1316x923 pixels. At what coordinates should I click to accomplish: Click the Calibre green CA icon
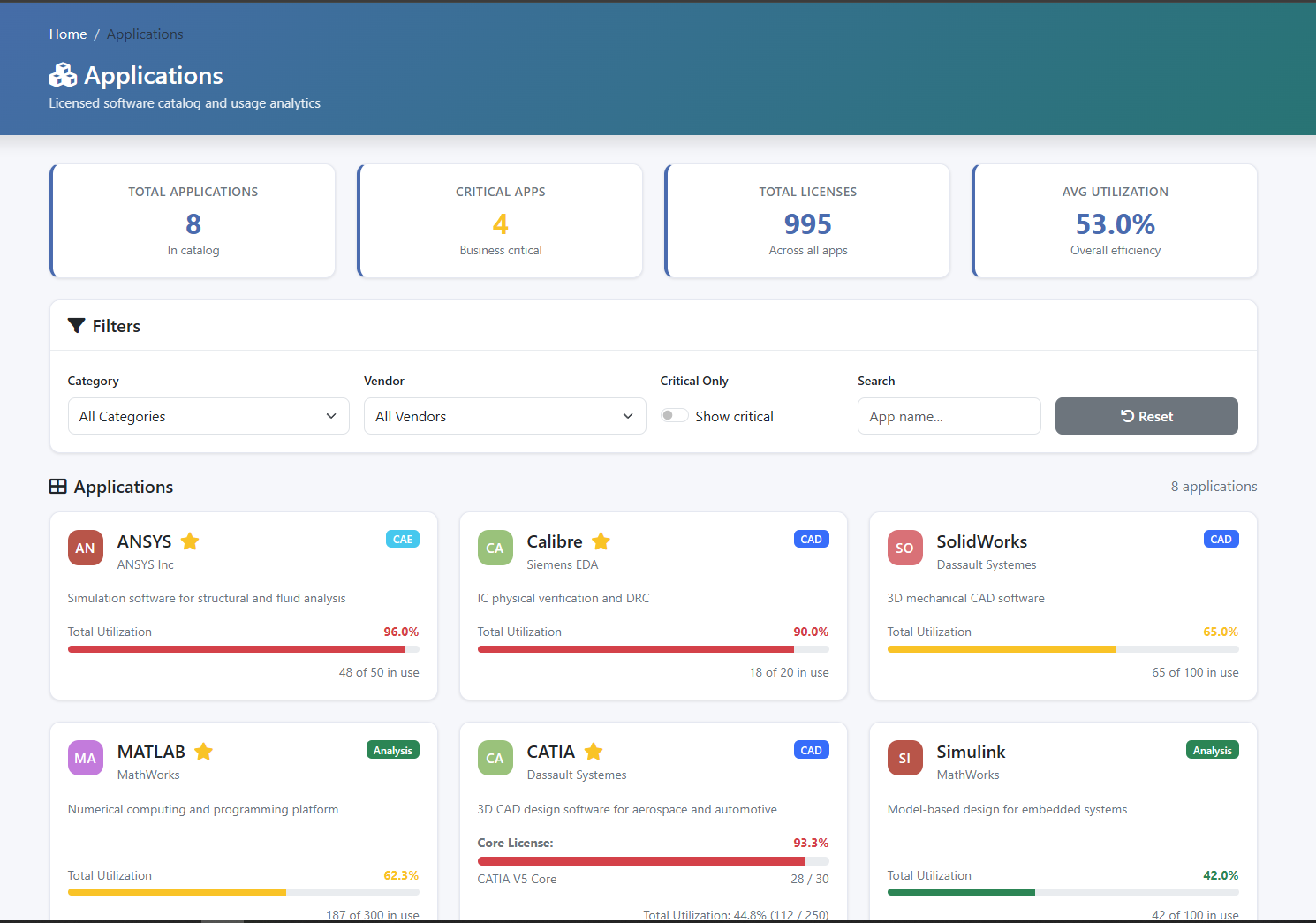tap(495, 548)
